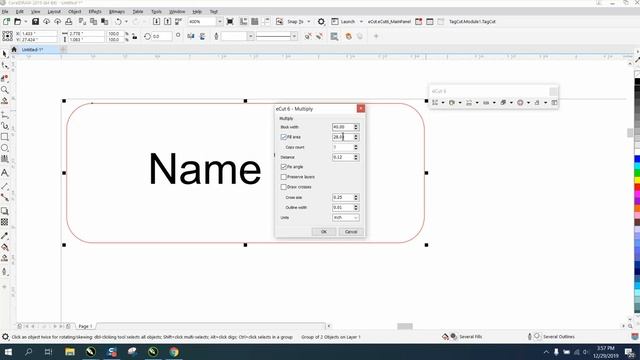This screenshot has height=360, width=640.
Task: Click the full-screen preview icon
Action: pos(230,22)
